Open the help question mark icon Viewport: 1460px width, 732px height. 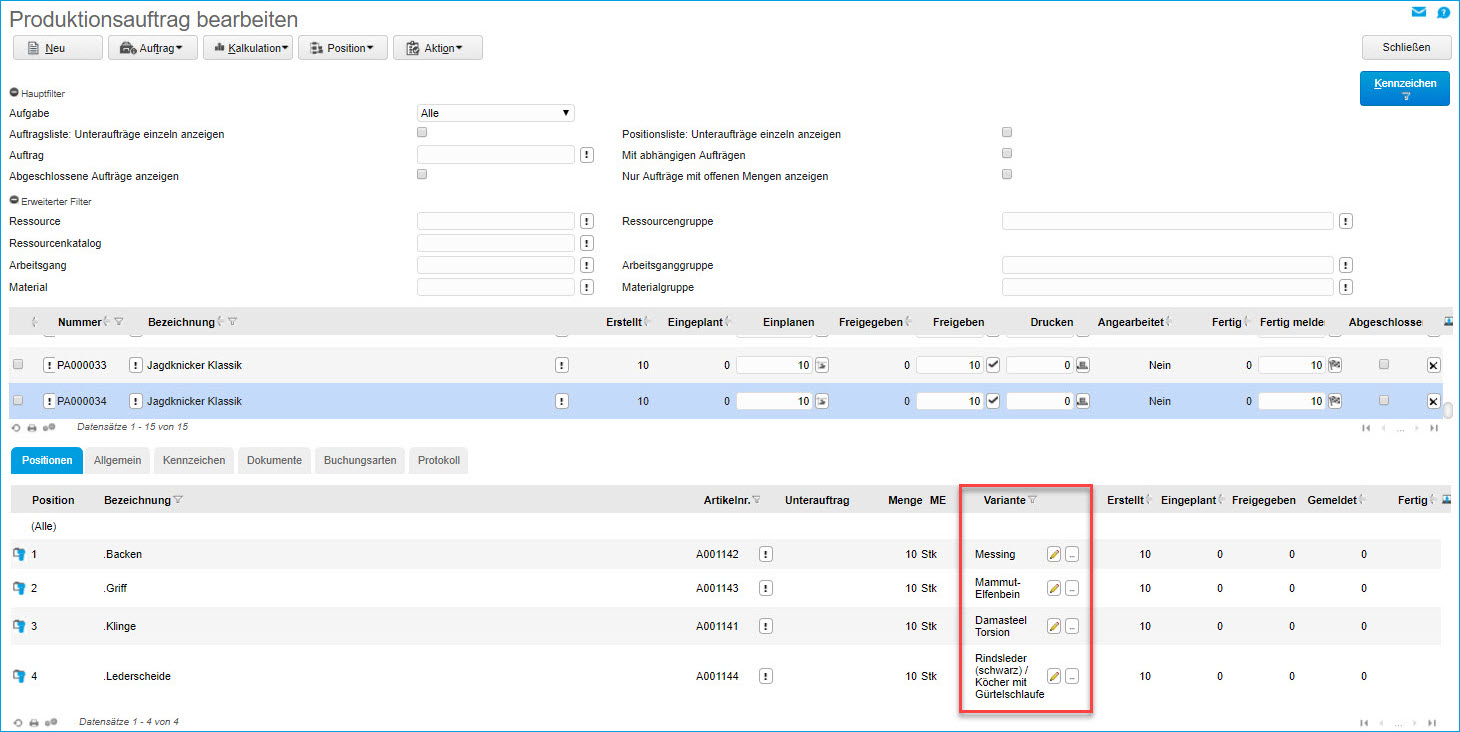[1443, 12]
